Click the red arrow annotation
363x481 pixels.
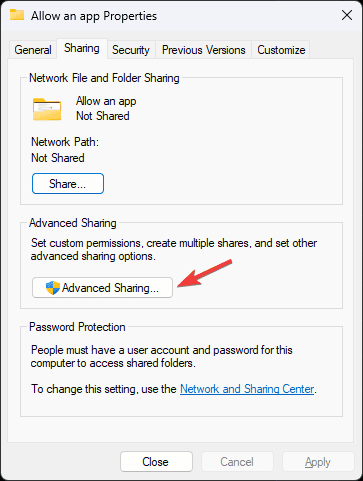pyautogui.click(x=205, y=273)
